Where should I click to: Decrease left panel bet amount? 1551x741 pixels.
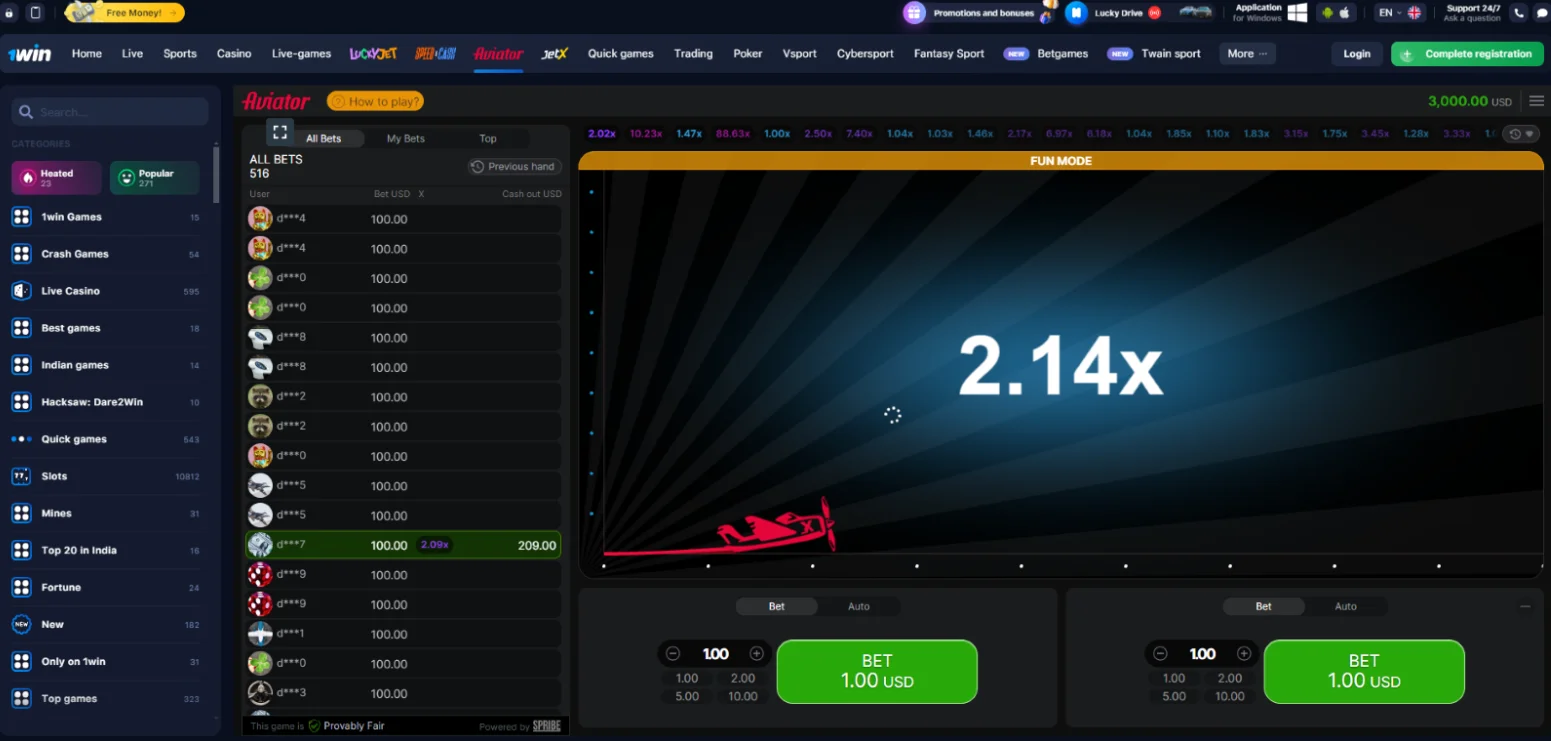673,654
